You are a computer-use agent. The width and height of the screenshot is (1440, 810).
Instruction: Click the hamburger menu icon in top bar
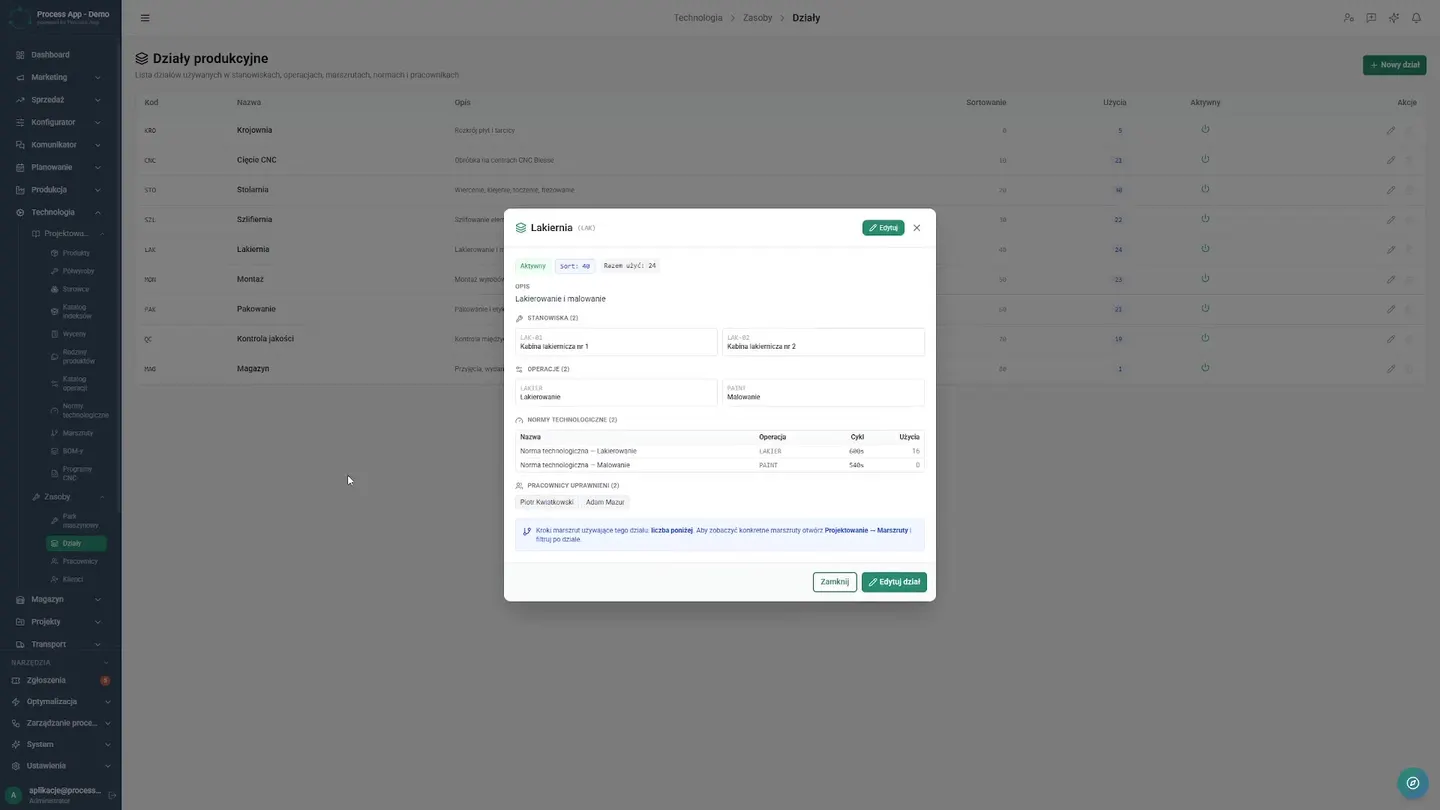(x=145, y=18)
